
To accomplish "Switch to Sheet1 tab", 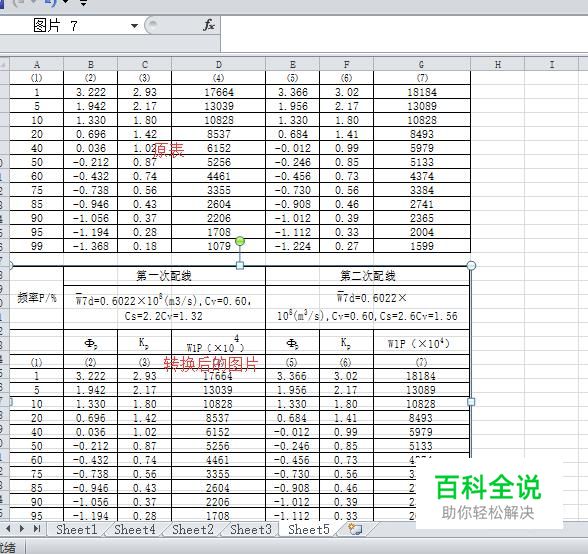I will (x=76, y=529).
